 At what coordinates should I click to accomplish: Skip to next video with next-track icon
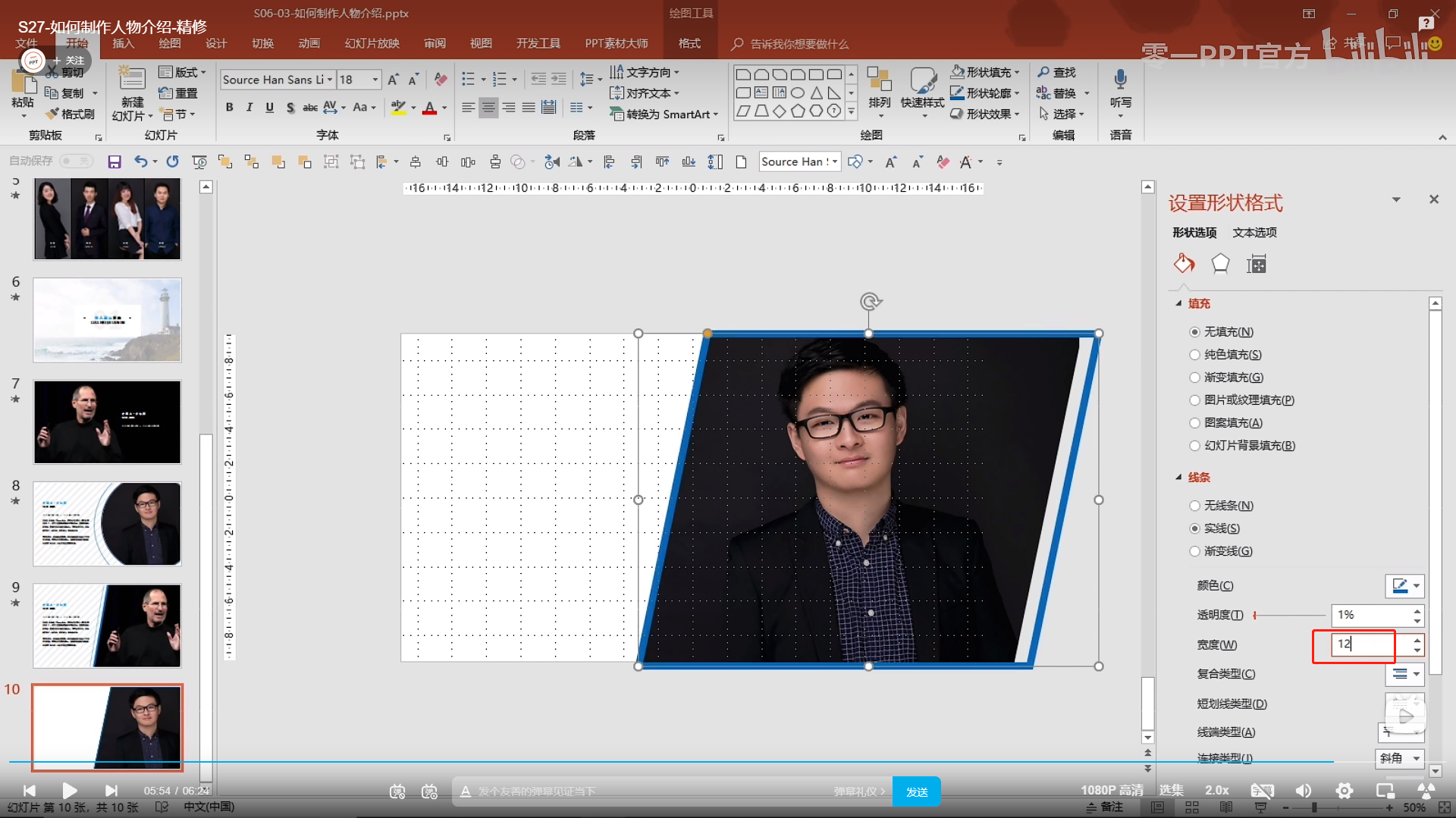111,791
